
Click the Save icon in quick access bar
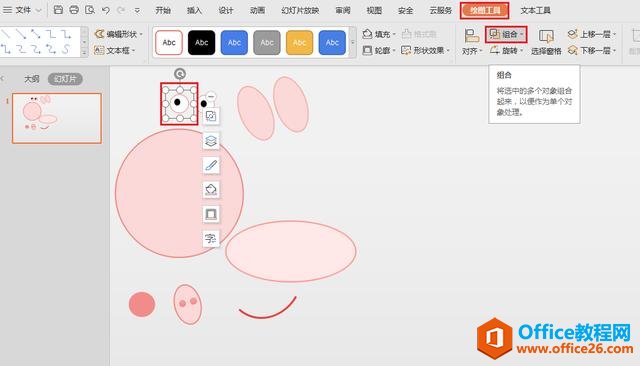pos(58,10)
